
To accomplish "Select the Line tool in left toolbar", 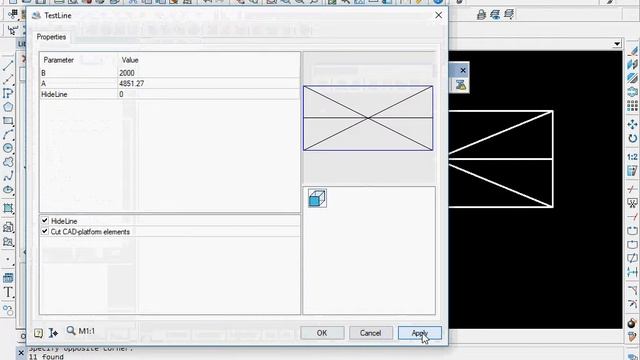I will pos(8,65).
